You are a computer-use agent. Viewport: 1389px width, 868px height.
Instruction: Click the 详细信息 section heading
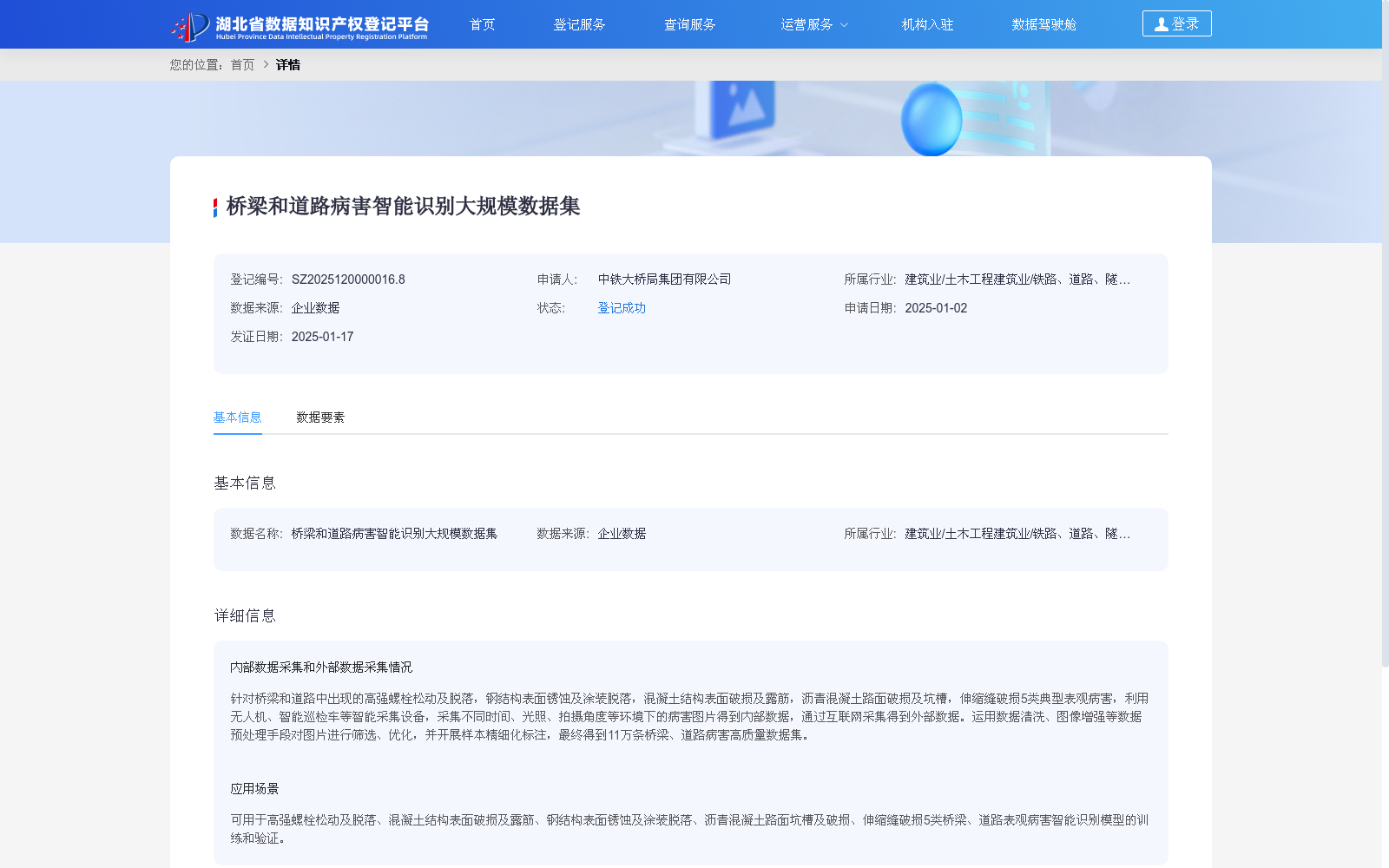(x=245, y=616)
